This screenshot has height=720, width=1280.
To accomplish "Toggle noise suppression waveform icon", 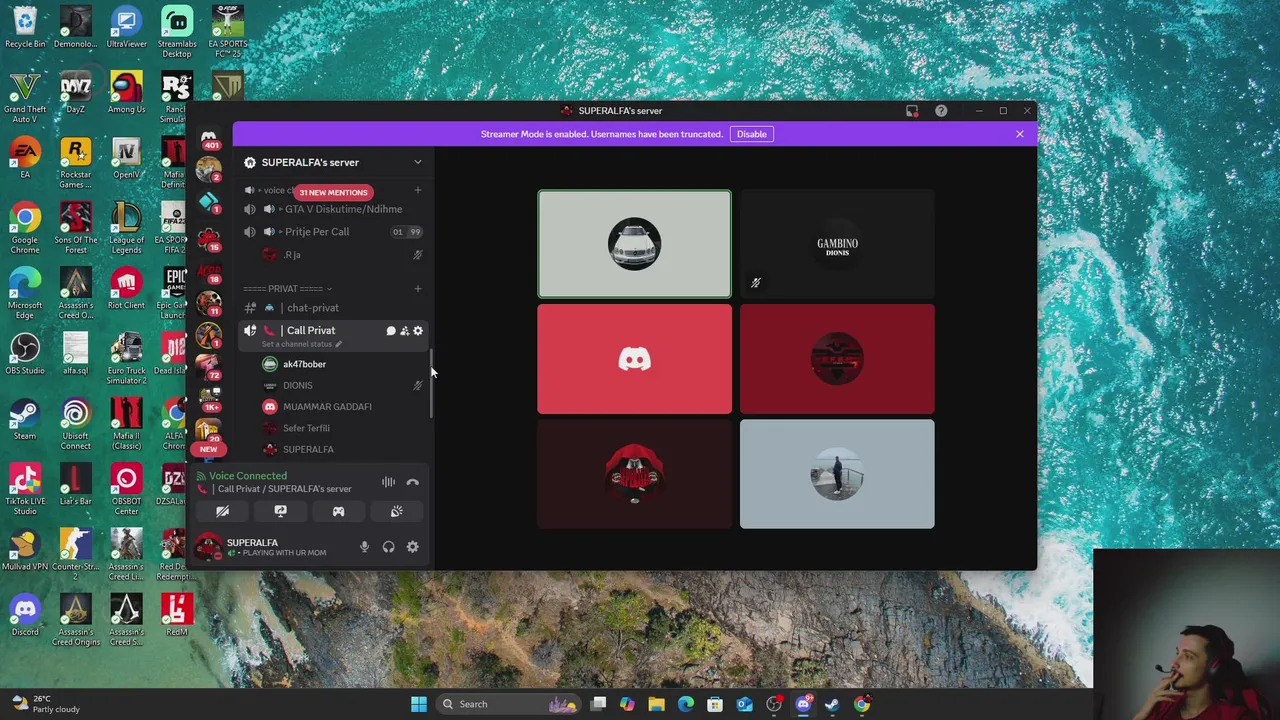I will coord(388,482).
